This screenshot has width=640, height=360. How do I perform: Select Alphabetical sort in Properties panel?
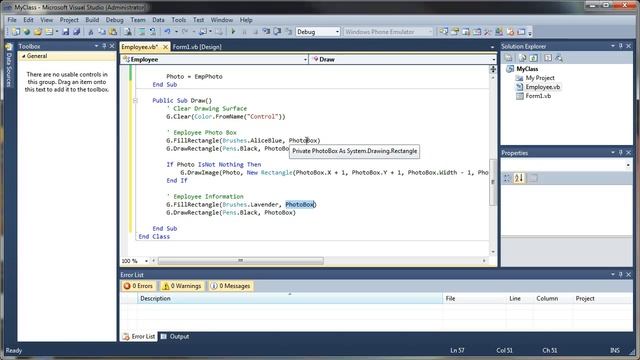pos(519,178)
